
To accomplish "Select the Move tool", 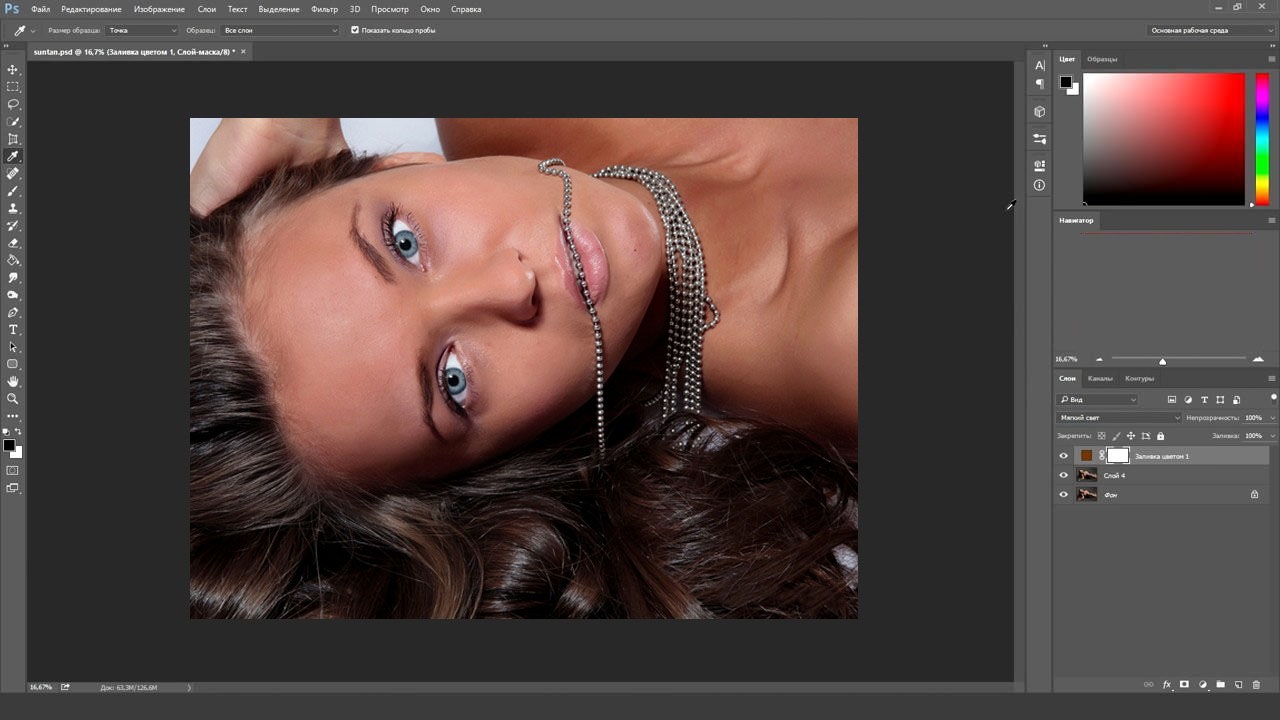I will [13, 70].
